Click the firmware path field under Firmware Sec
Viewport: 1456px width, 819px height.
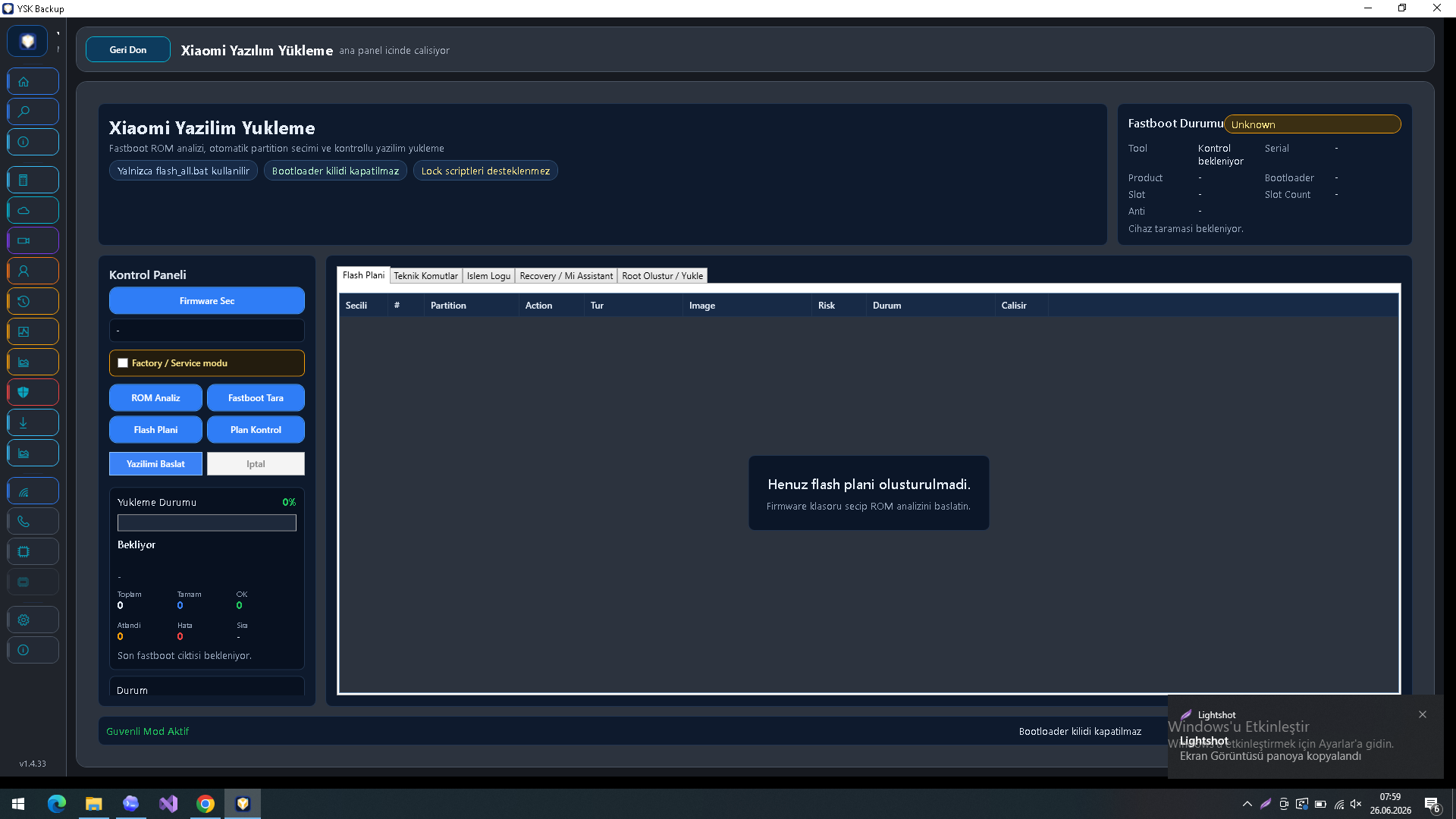coord(207,331)
